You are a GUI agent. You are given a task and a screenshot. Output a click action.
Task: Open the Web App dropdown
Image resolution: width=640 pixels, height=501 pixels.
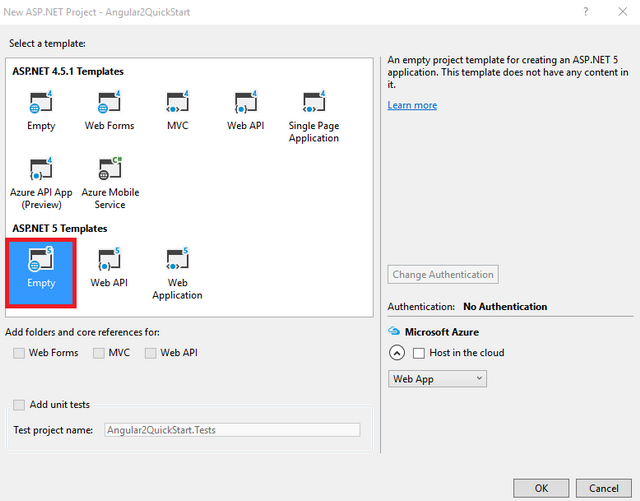click(437, 379)
